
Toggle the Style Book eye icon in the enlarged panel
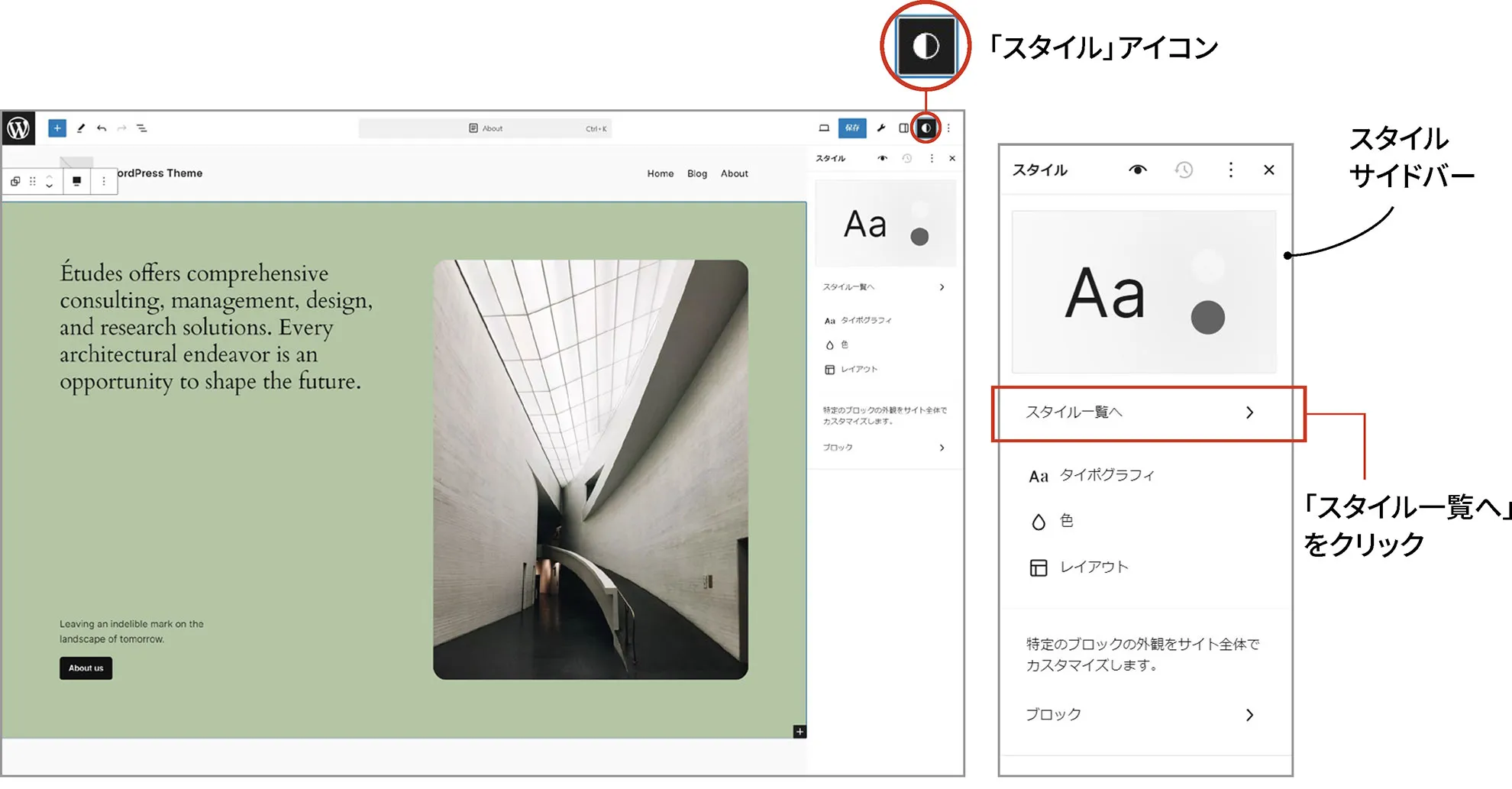1137,170
